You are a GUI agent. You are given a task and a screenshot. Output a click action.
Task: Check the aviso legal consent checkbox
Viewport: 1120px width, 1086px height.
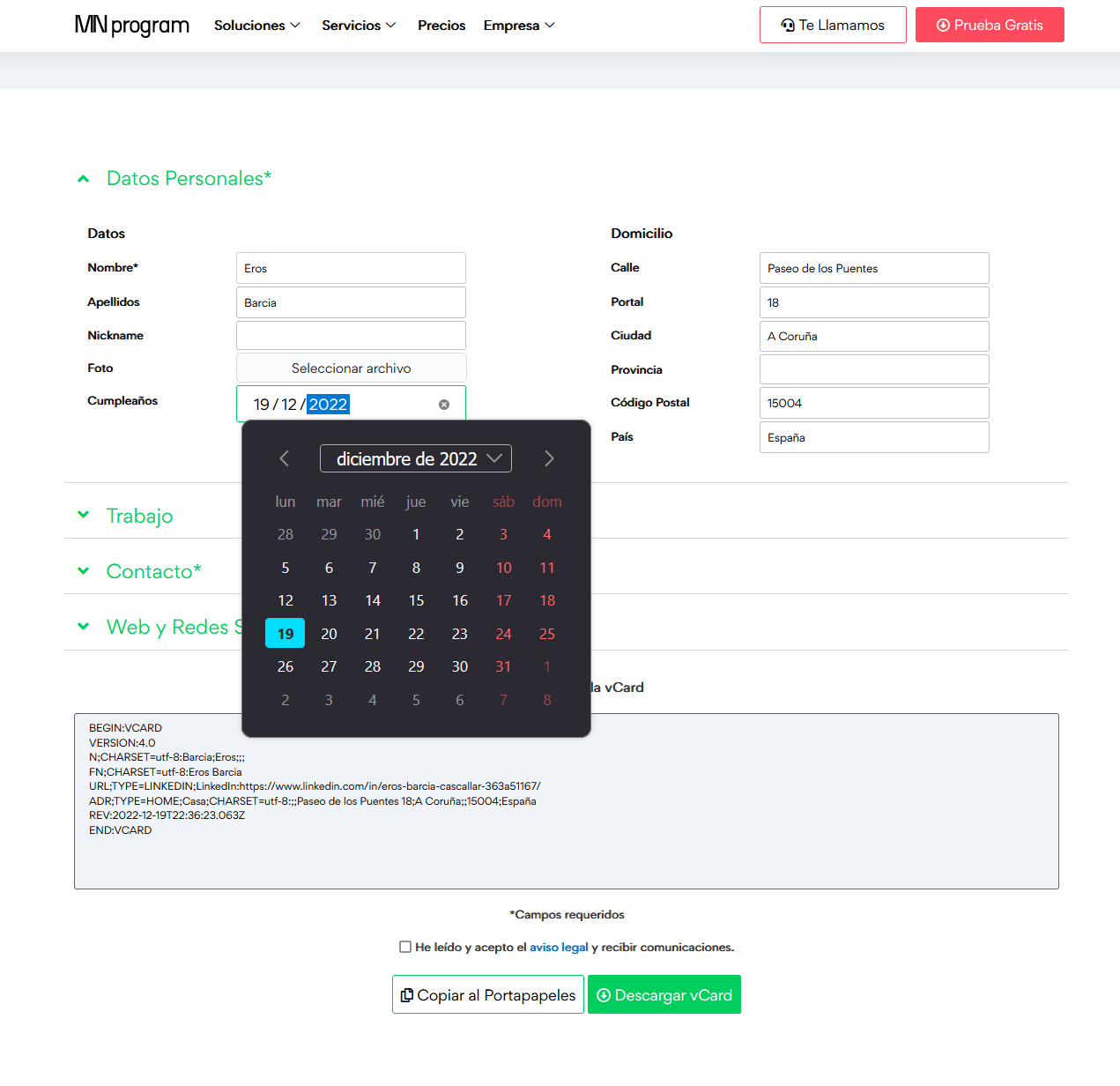(405, 947)
